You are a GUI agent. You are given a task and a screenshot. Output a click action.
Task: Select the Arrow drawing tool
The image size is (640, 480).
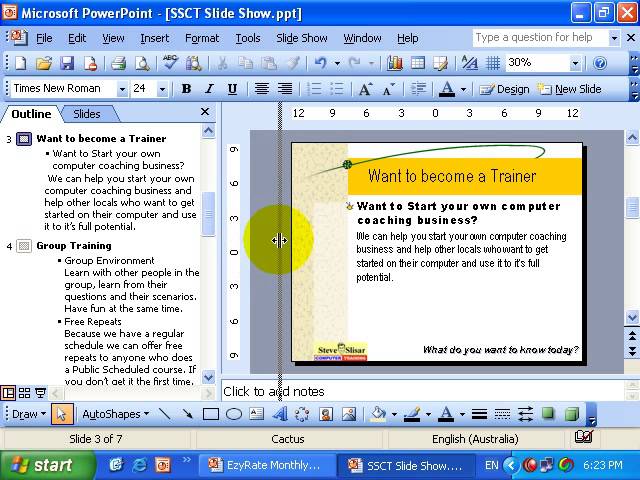[x=187, y=414]
